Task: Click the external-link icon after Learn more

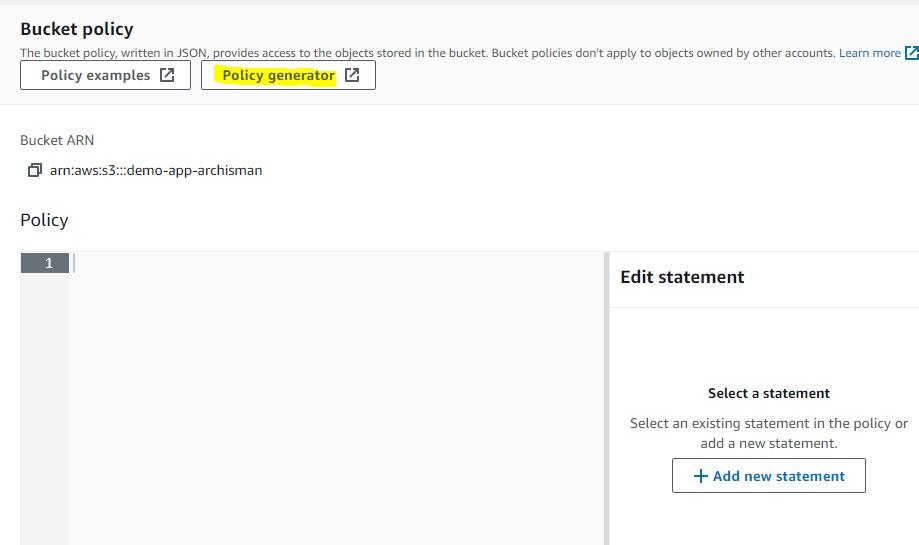Action: tap(911, 53)
